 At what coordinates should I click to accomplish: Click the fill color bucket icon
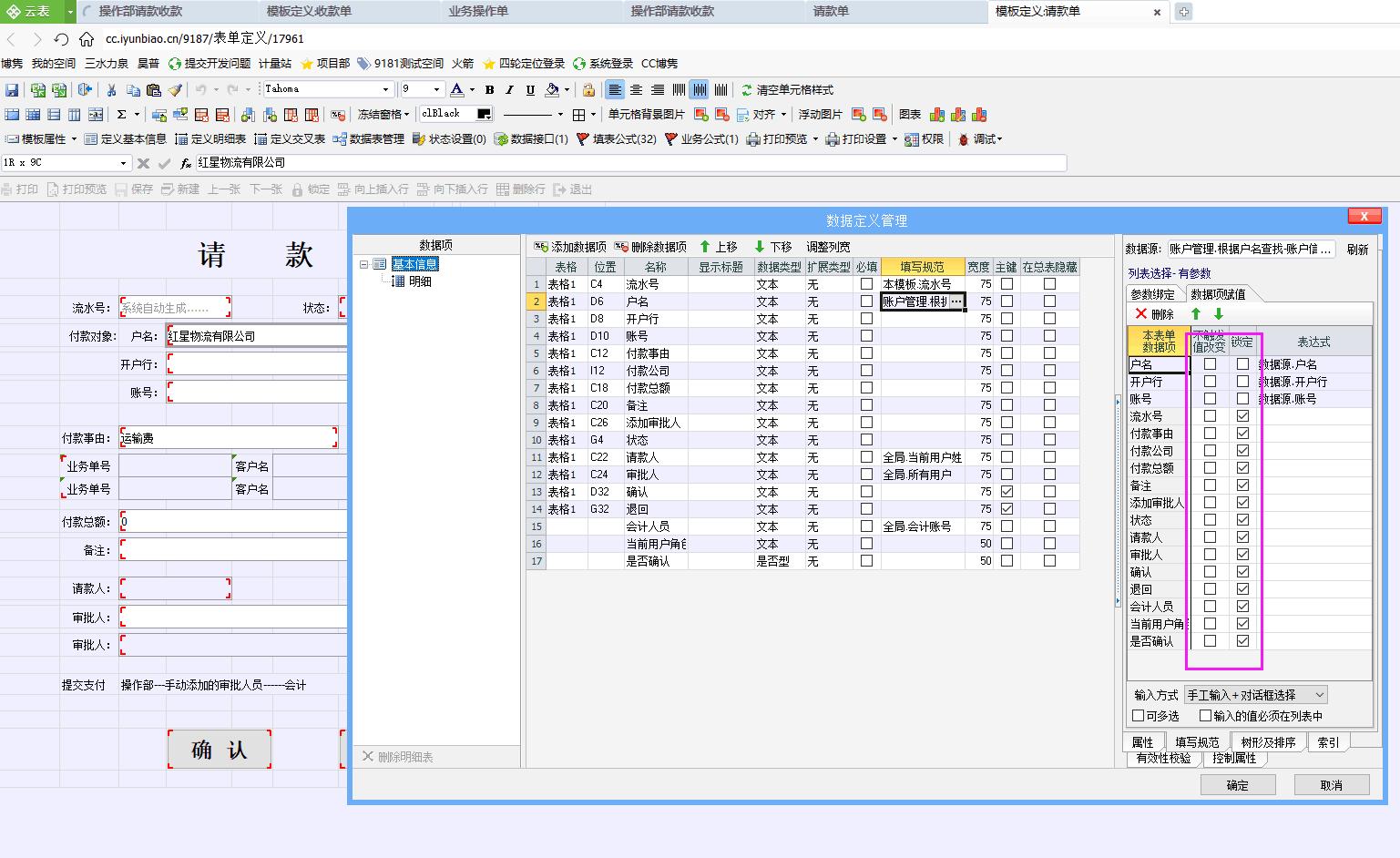tap(552, 89)
